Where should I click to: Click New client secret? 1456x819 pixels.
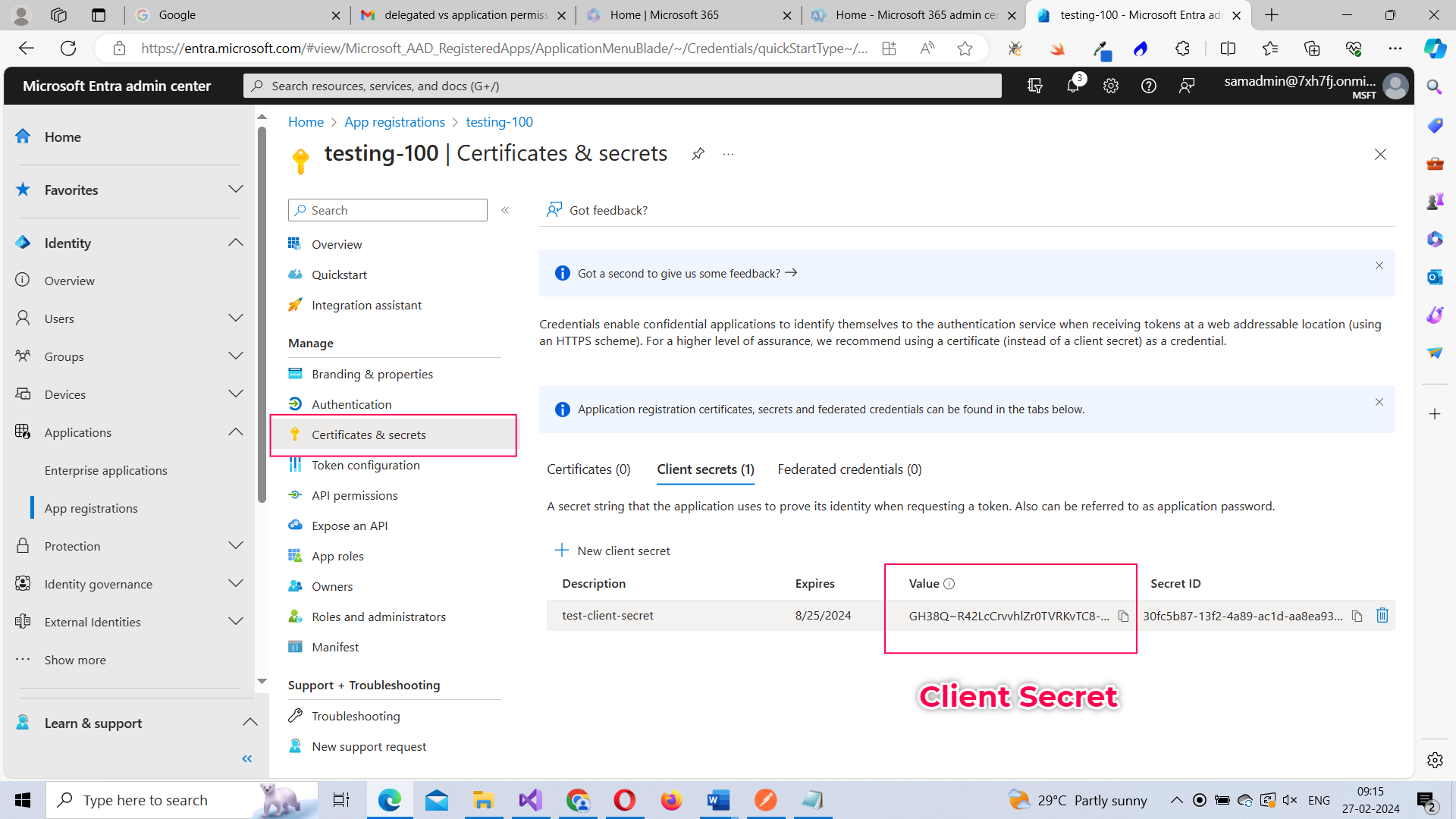coord(613,551)
